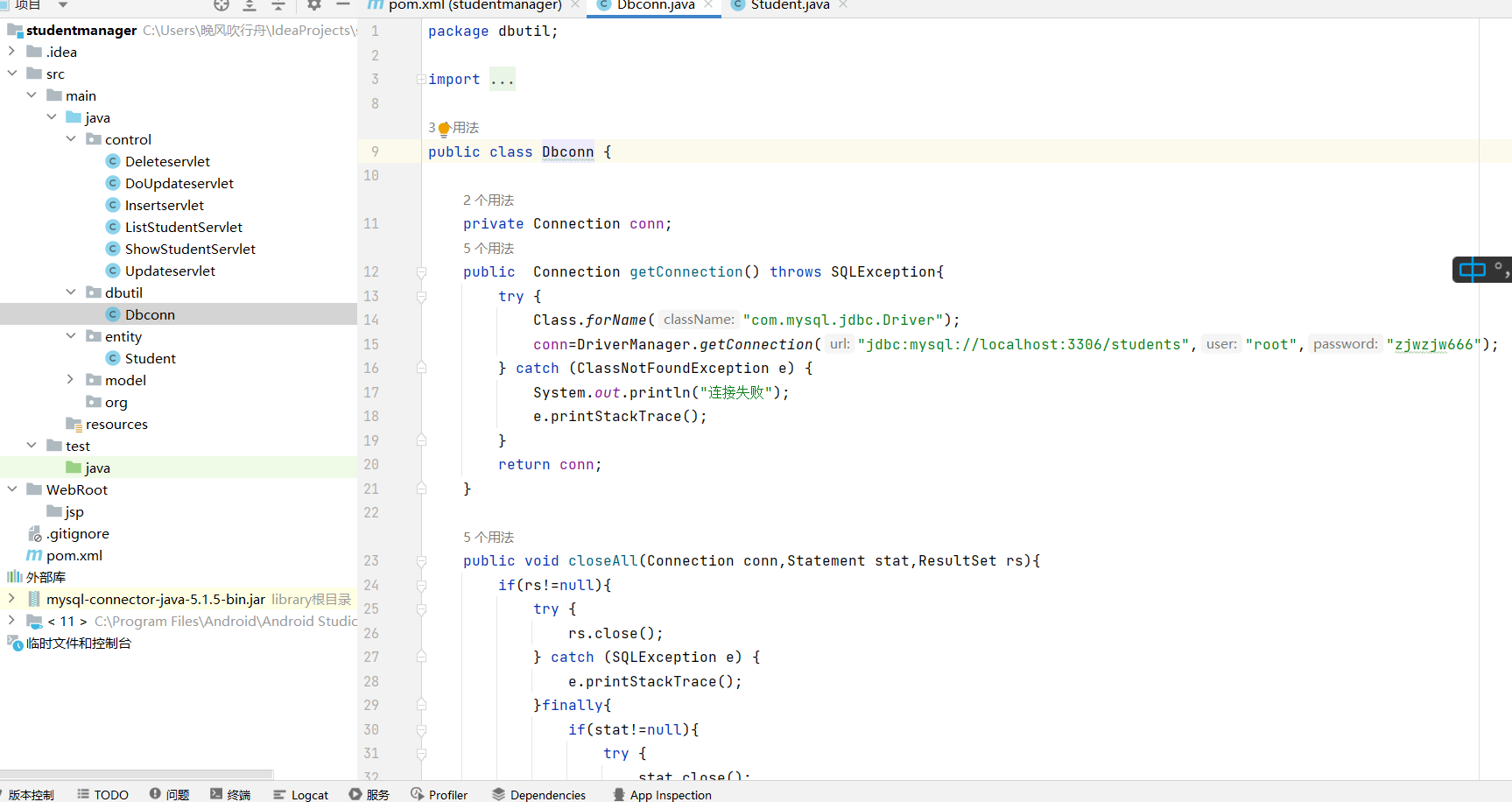Open the 问题 problems tool window
Screen dimensions: 1512x802
(170, 794)
